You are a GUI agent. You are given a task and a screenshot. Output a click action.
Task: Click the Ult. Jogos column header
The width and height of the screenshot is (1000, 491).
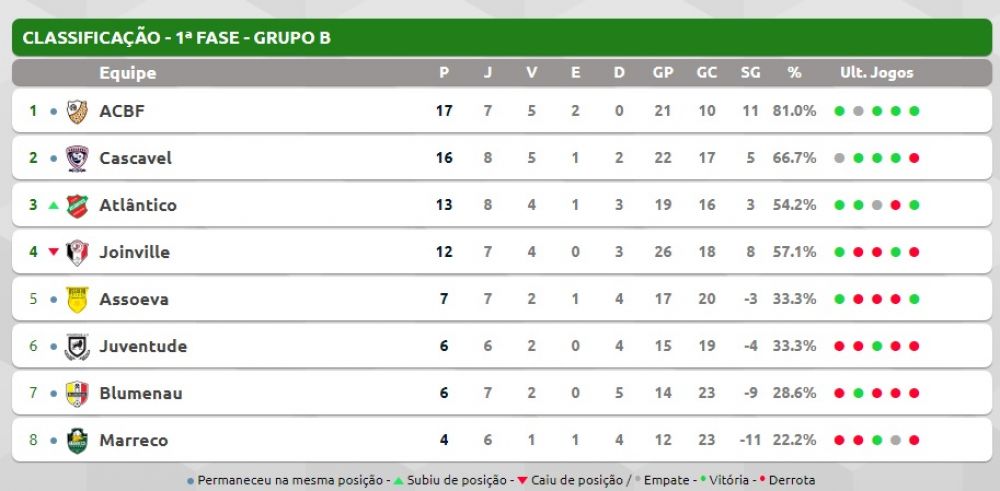(876, 73)
